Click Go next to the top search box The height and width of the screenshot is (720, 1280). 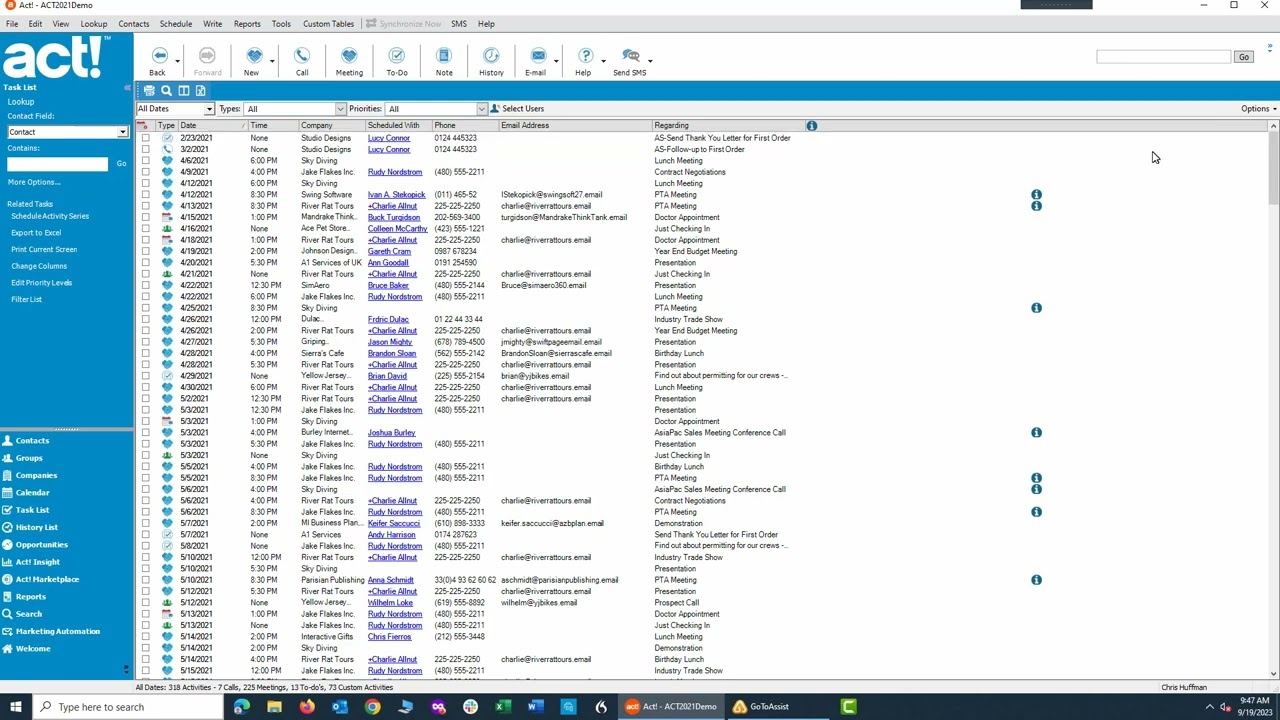pyautogui.click(x=1243, y=57)
